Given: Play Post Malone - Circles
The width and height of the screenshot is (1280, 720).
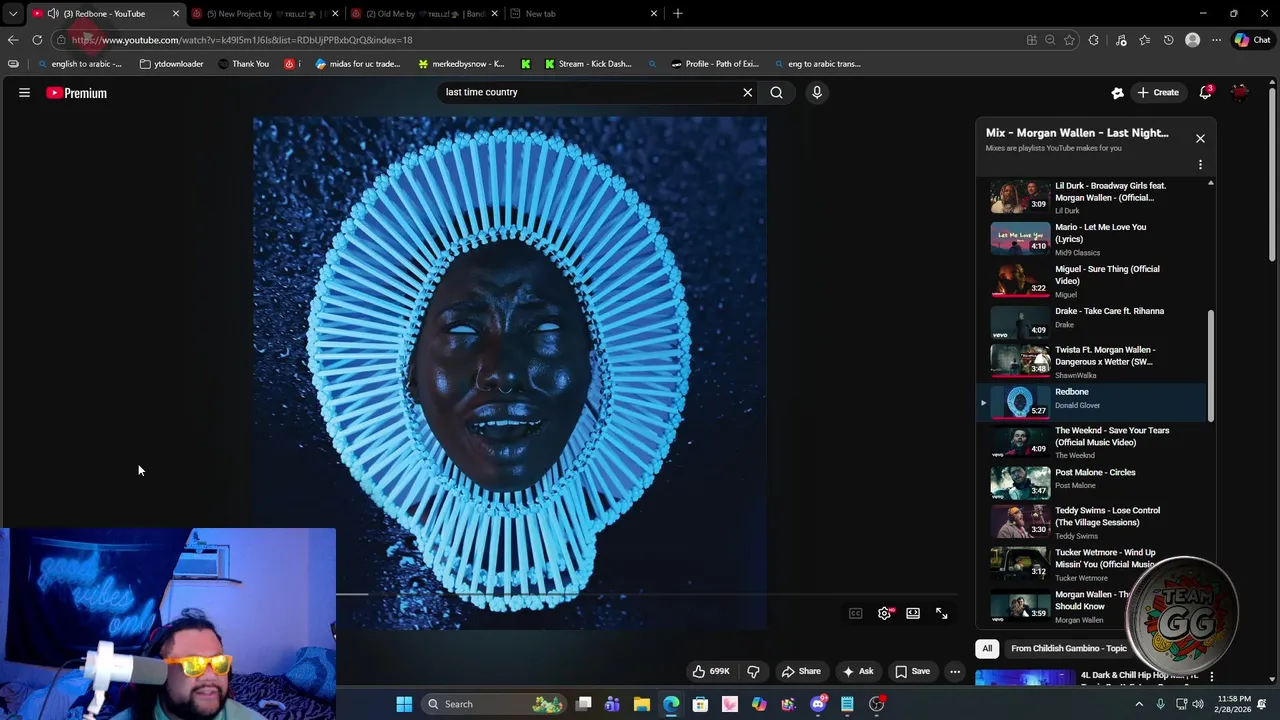Looking at the screenshot, I should point(1092,482).
